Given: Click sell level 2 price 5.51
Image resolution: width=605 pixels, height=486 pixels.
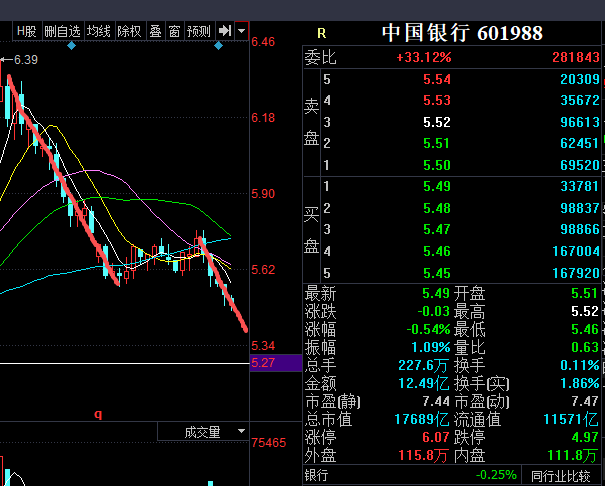Looking at the screenshot, I should (437, 143).
